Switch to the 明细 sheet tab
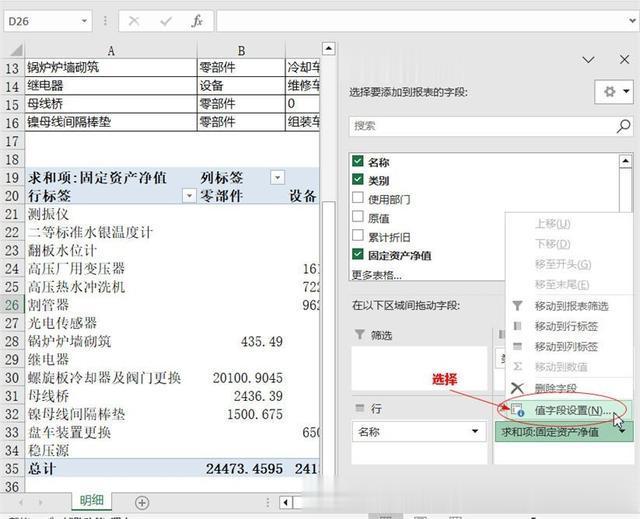Image resolution: width=640 pixels, height=519 pixels. pyautogui.click(x=91, y=501)
